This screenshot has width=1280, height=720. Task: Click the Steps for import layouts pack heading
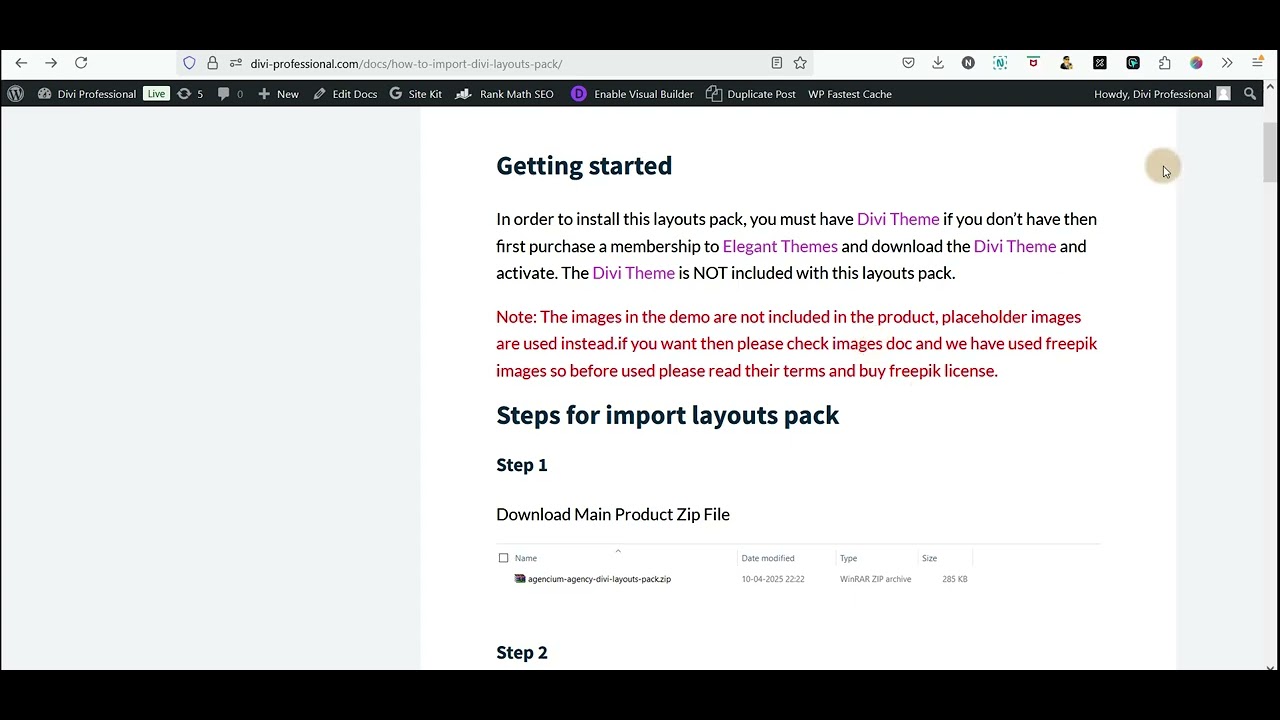(x=668, y=415)
